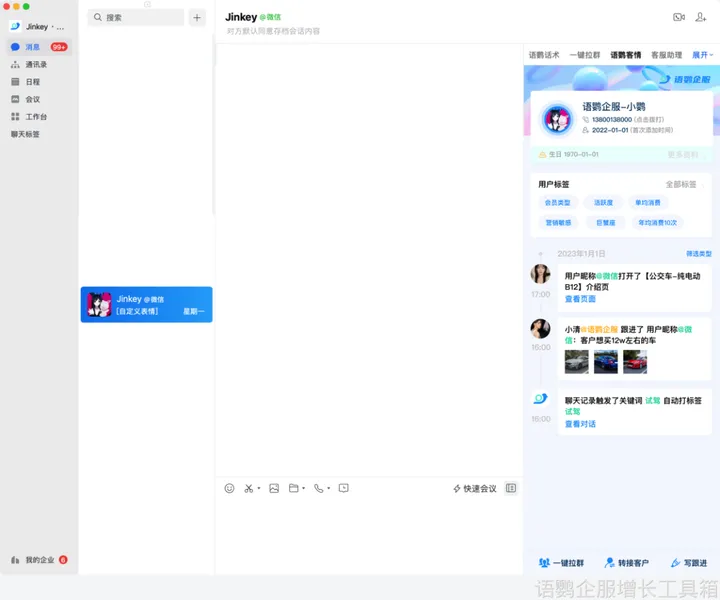Click the scissors screenshot tool icon
720x600 pixels.
click(x=249, y=488)
